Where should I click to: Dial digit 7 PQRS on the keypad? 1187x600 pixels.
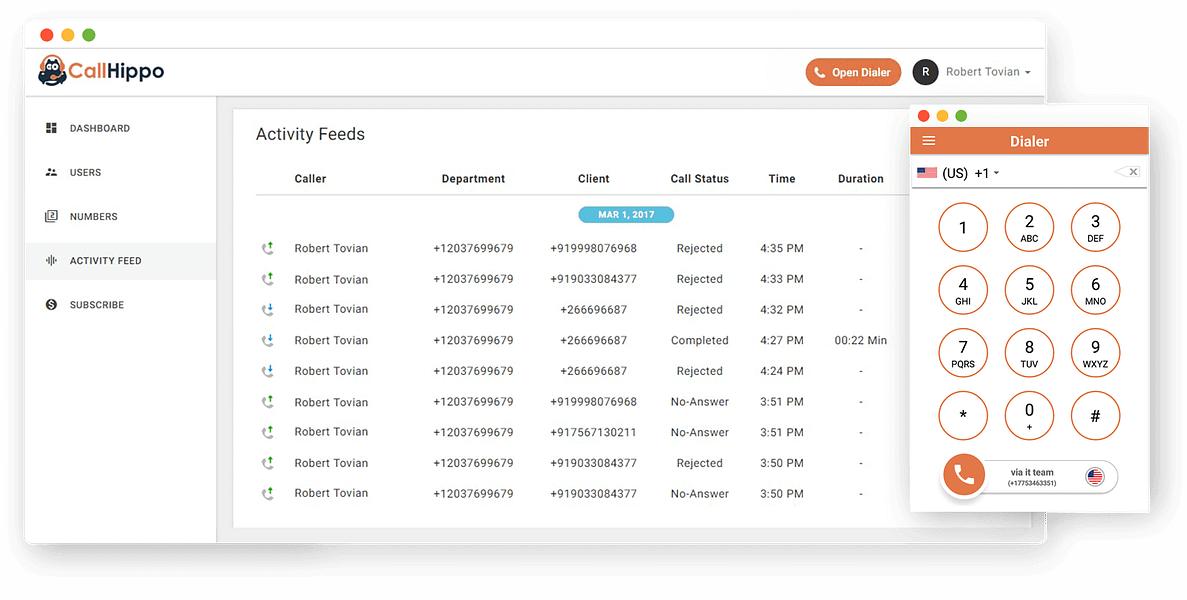[x=963, y=353]
